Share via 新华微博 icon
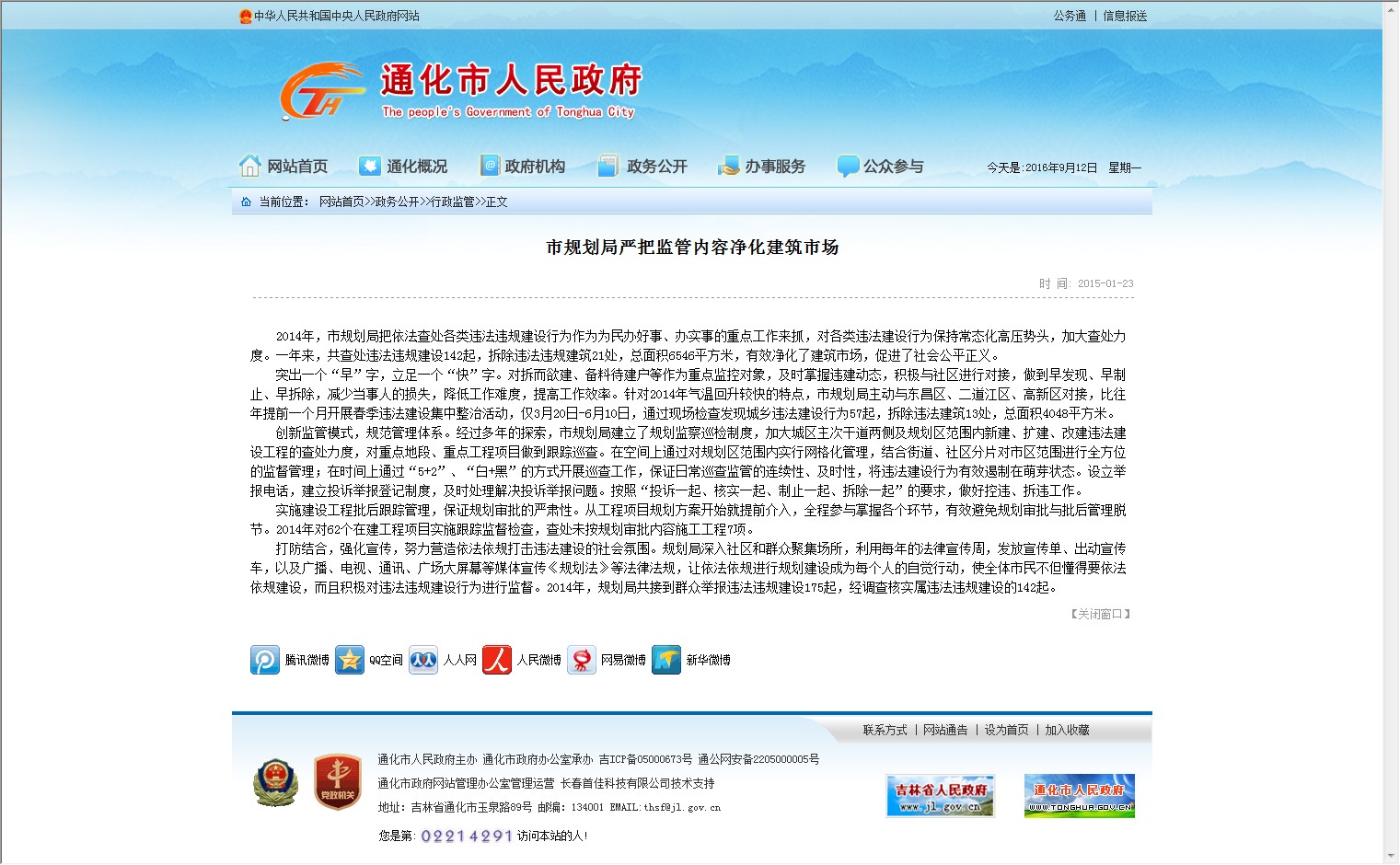The width and height of the screenshot is (1400, 865). 666,660
